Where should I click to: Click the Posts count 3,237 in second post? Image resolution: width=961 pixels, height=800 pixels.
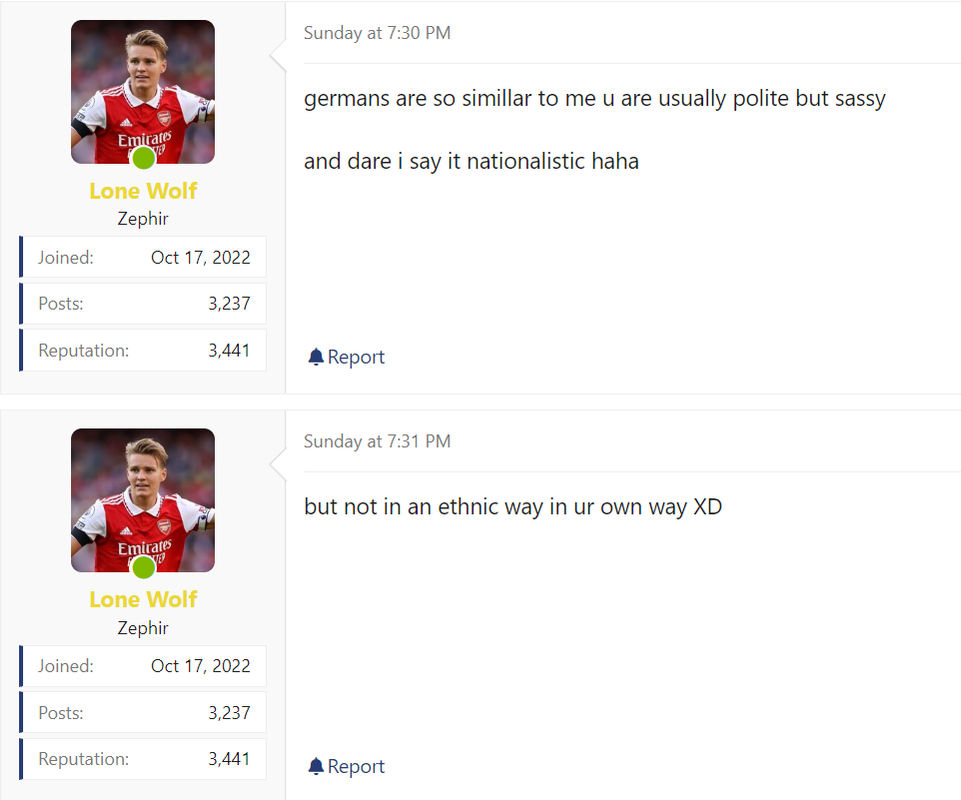pos(229,713)
